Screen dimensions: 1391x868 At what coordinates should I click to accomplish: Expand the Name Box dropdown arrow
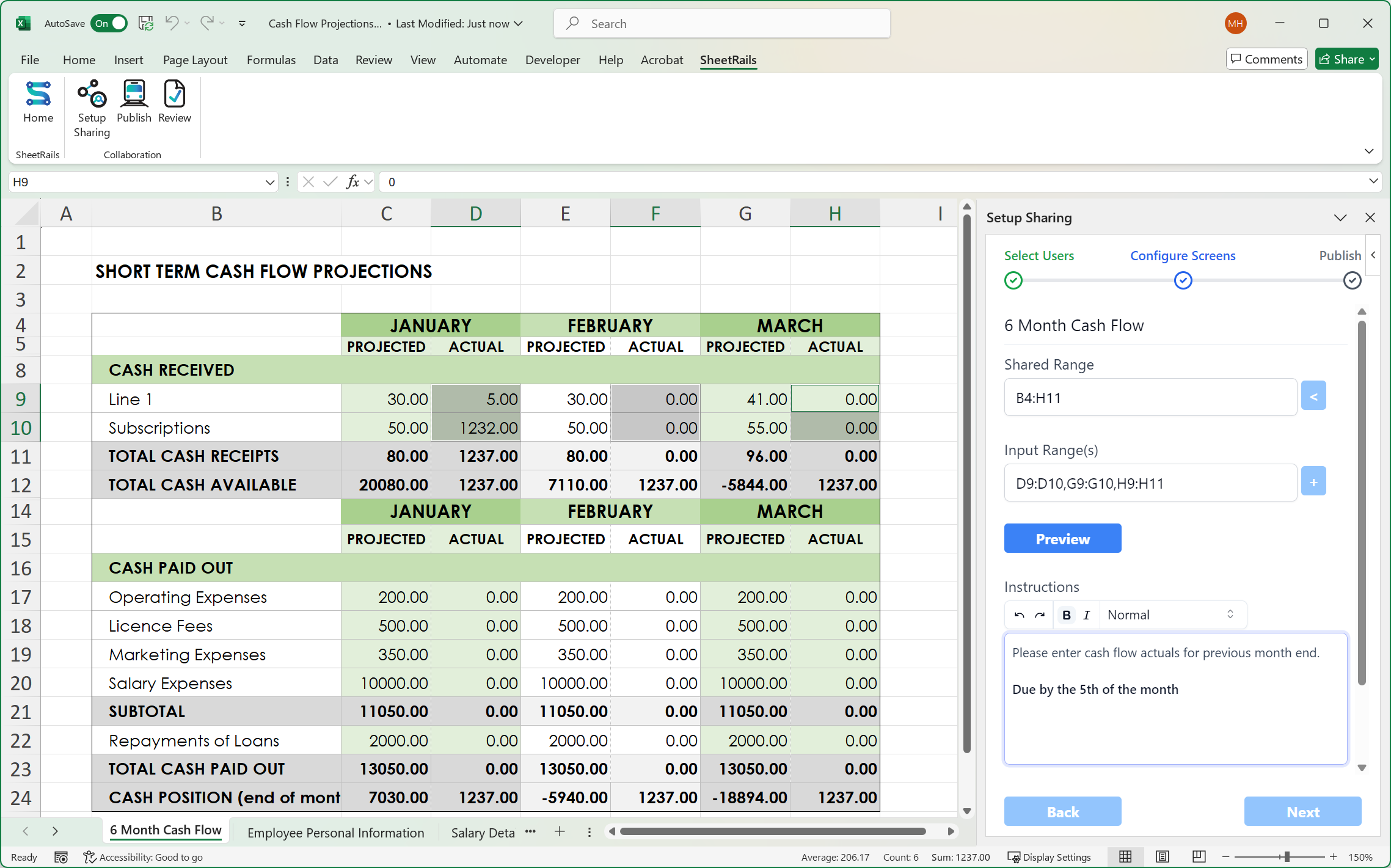coord(269,182)
